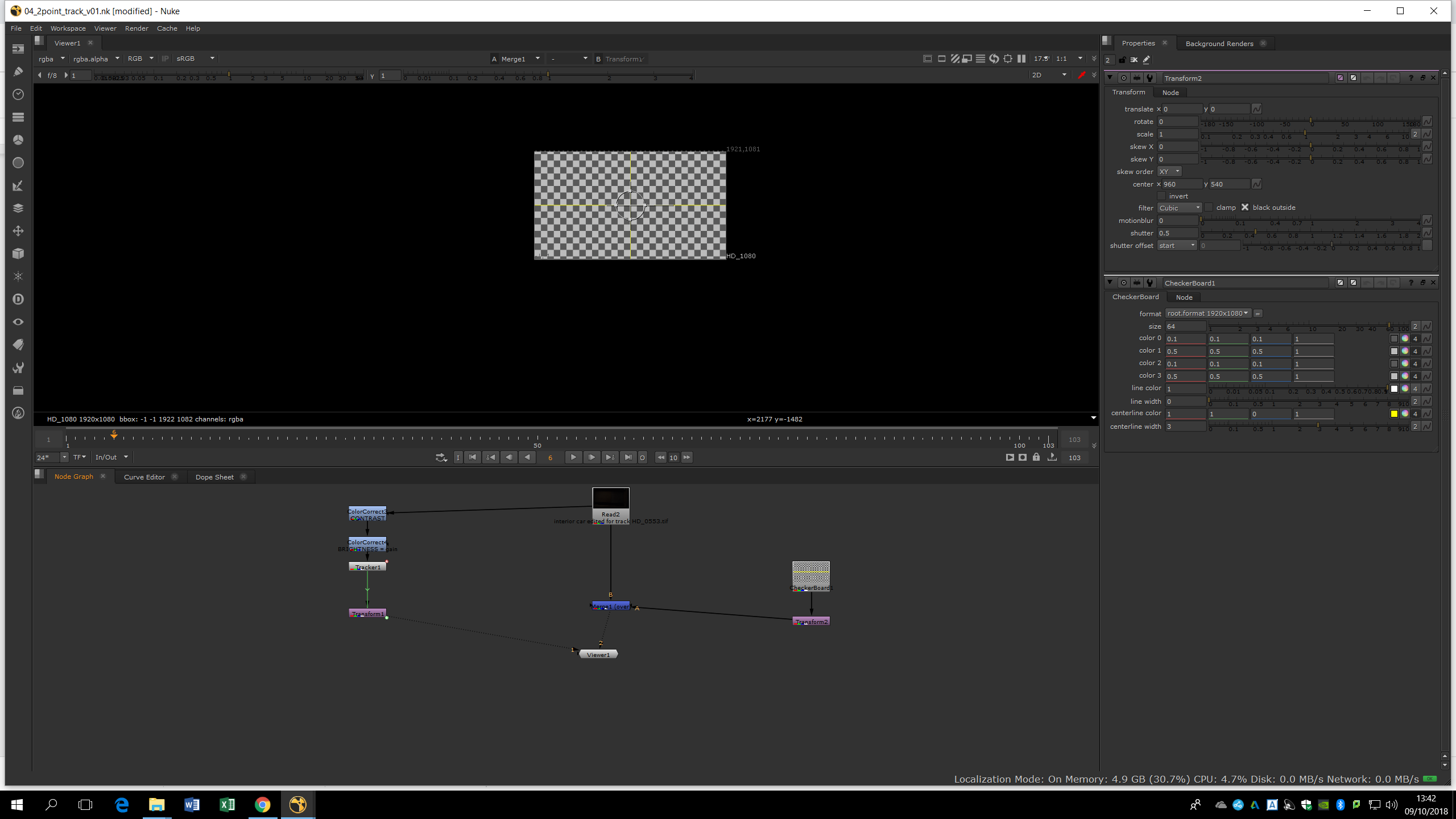1456x819 pixels.
Task: Open the 3D nodes cube menu
Action: click(18, 254)
